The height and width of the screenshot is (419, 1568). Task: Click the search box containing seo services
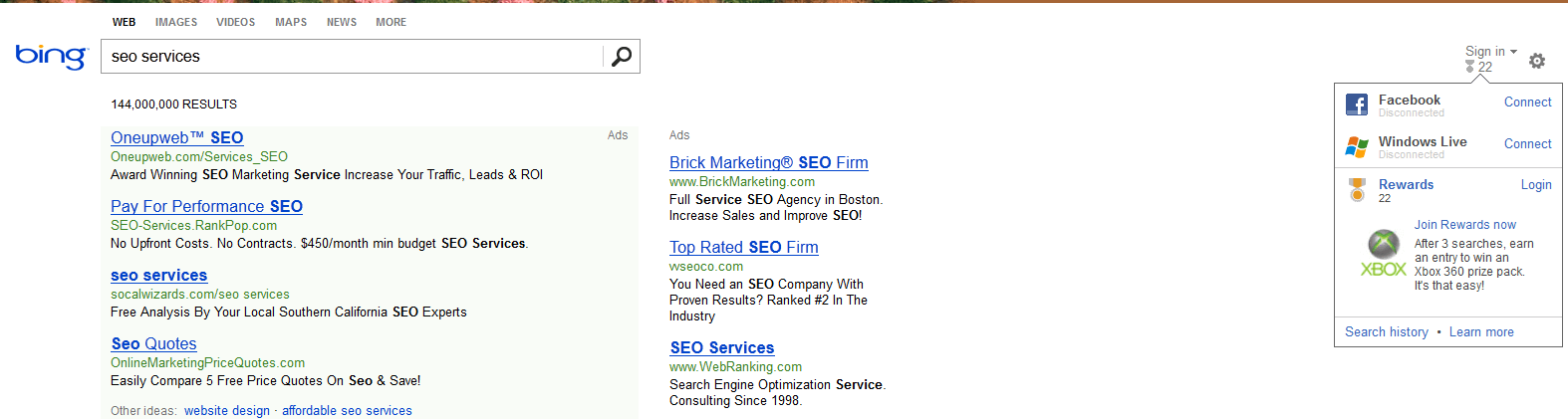click(352, 57)
